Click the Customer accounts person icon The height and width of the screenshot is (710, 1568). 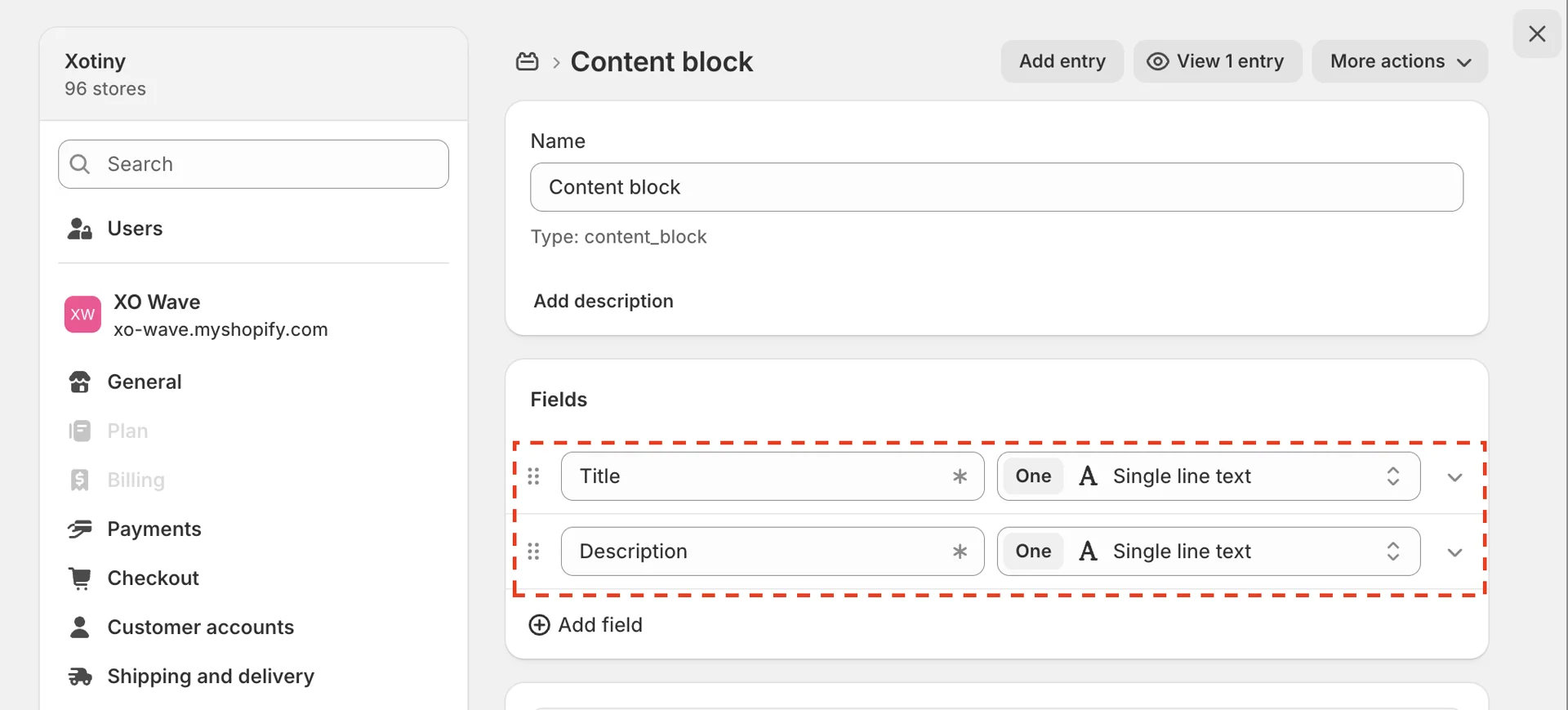[80, 627]
